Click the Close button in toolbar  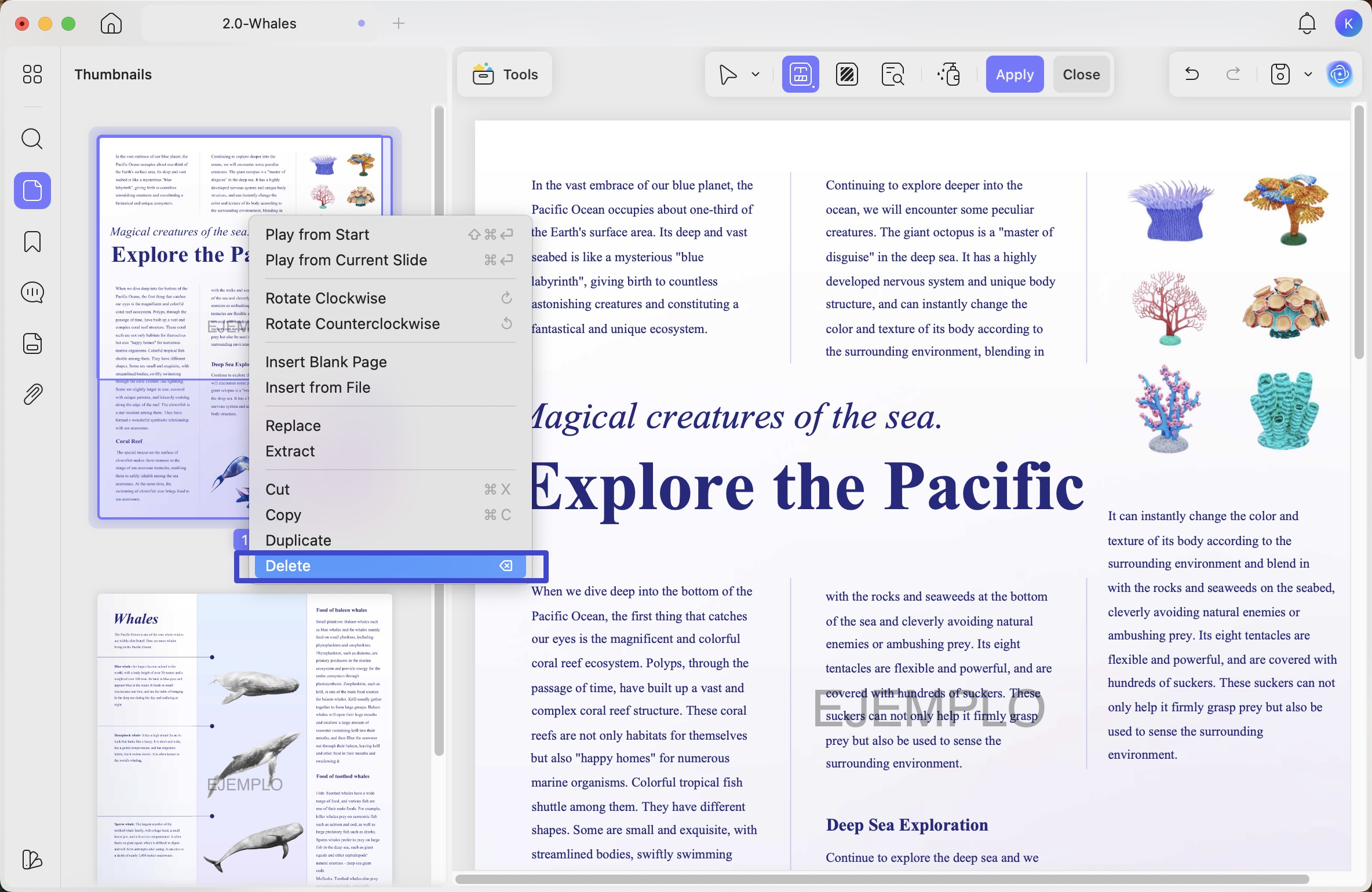coord(1081,74)
